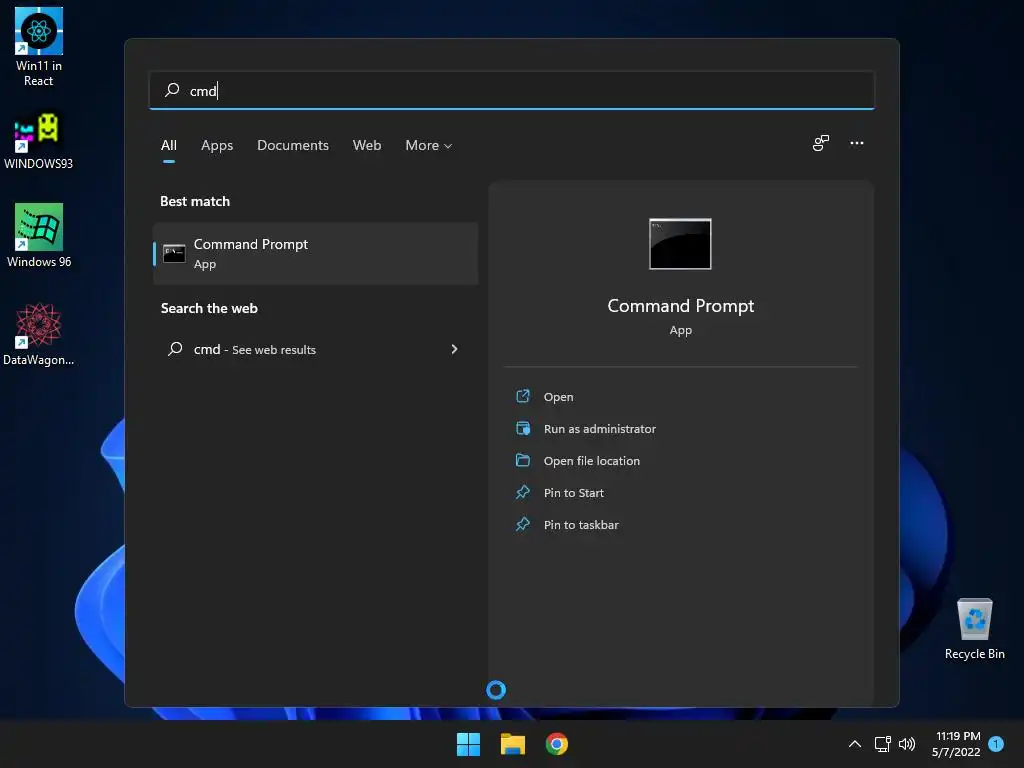
Task: Click the web search magnifier icon
Action: pyautogui.click(x=175, y=349)
